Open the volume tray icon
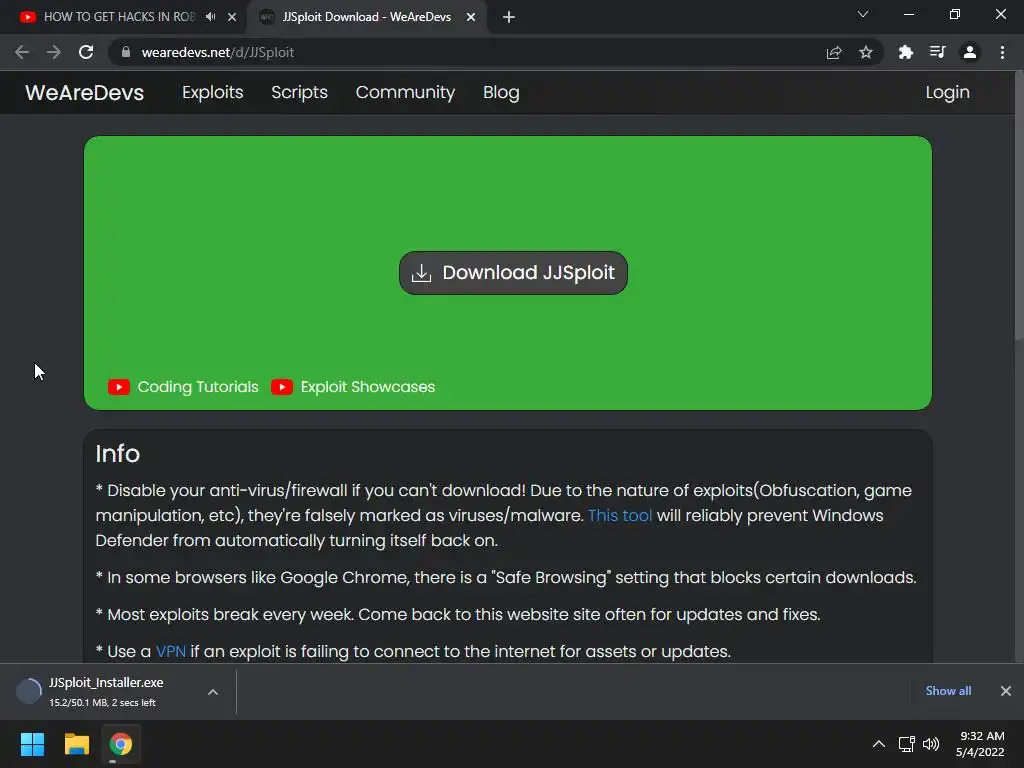The width and height of the screenshot is (1024, 768). point(931,744)
